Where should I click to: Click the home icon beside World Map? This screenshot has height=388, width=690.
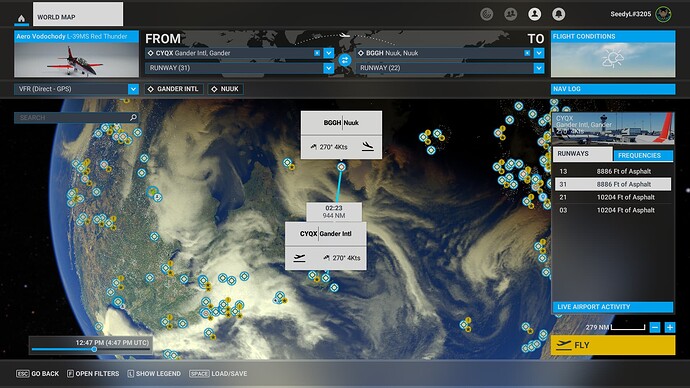point(21,18)
